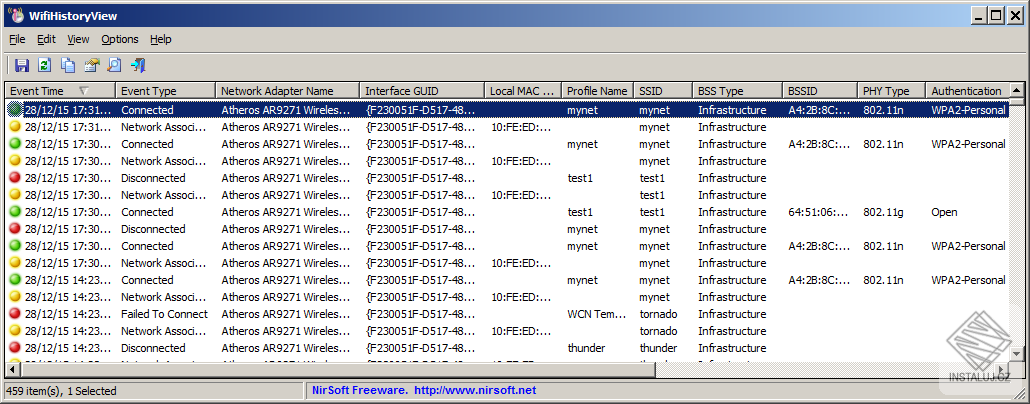Click '459 item(s), 1 Selected' status text
This screenshot has height=404, width=1030.
click(61, 391)
